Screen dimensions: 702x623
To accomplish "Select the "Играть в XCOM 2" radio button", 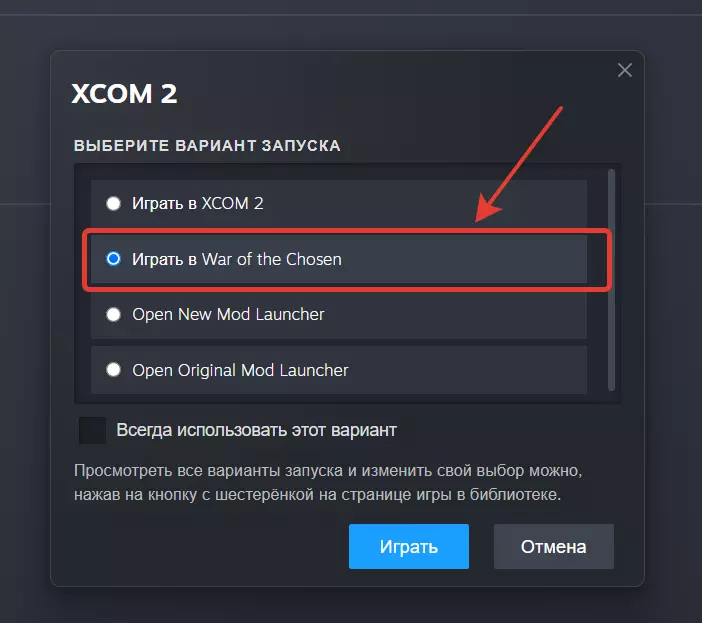I will 113,203.
